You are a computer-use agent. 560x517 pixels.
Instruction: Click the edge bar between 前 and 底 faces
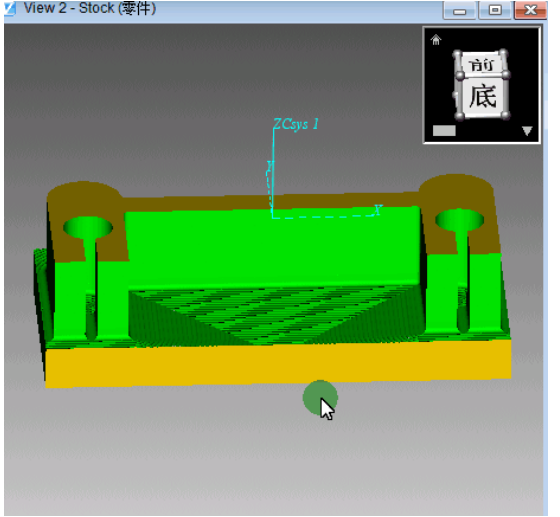coord(483,75)
